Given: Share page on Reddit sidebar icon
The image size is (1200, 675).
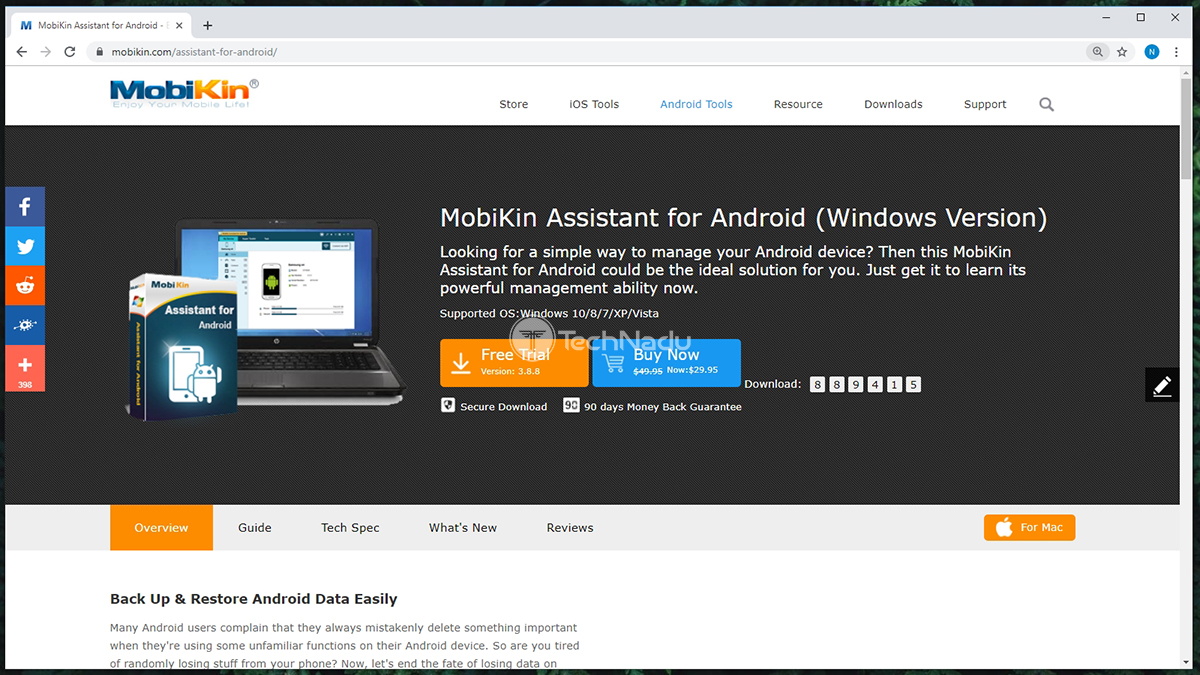Looking at the screenshot, I should [25, 286].
